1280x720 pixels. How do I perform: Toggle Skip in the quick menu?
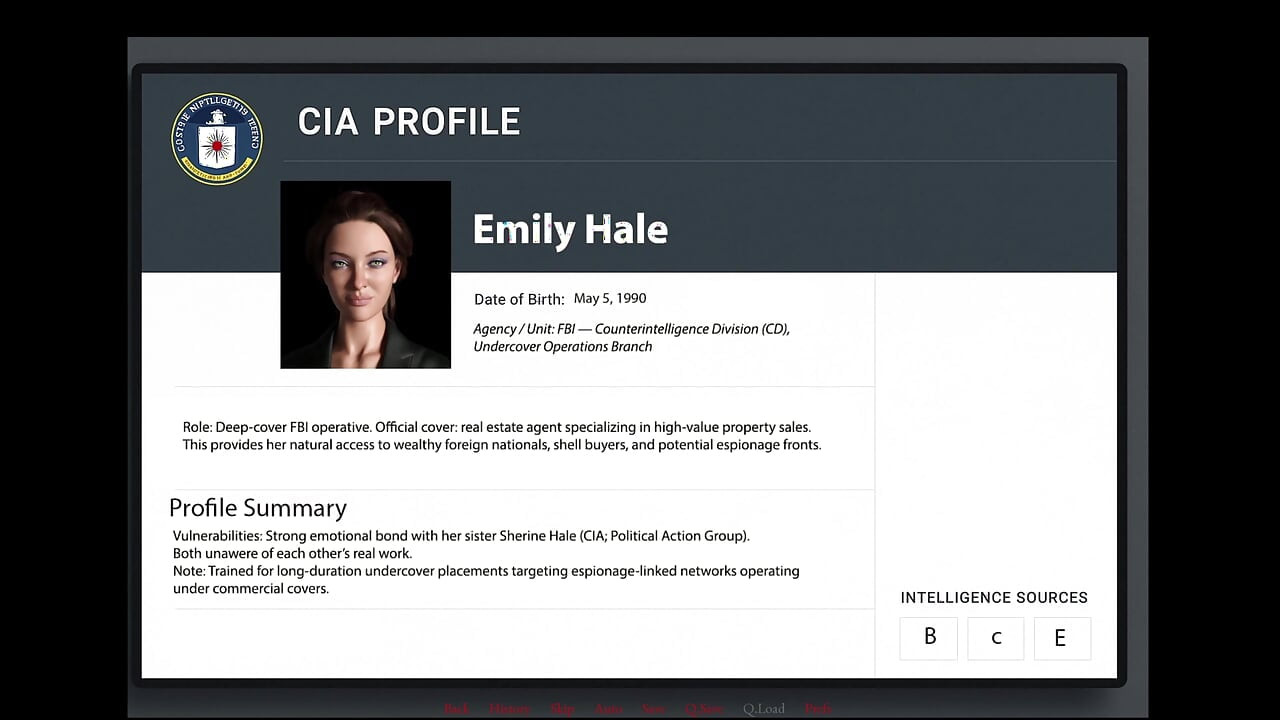click(x=562, y=708)
